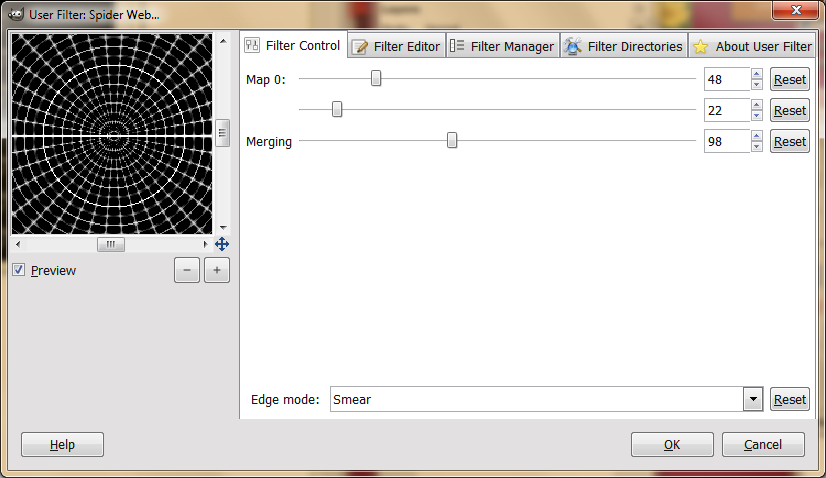Reset the slider value of 22
The height and width of the screenshot is (478, 826).
[x=790, y=110]
